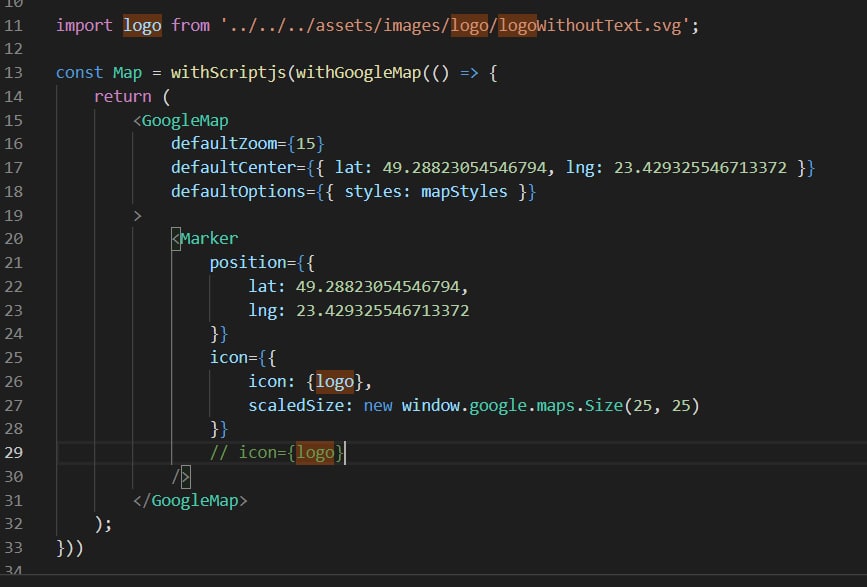
Task: Click the closing '}))' on line 33
Action: pos(70,548)
